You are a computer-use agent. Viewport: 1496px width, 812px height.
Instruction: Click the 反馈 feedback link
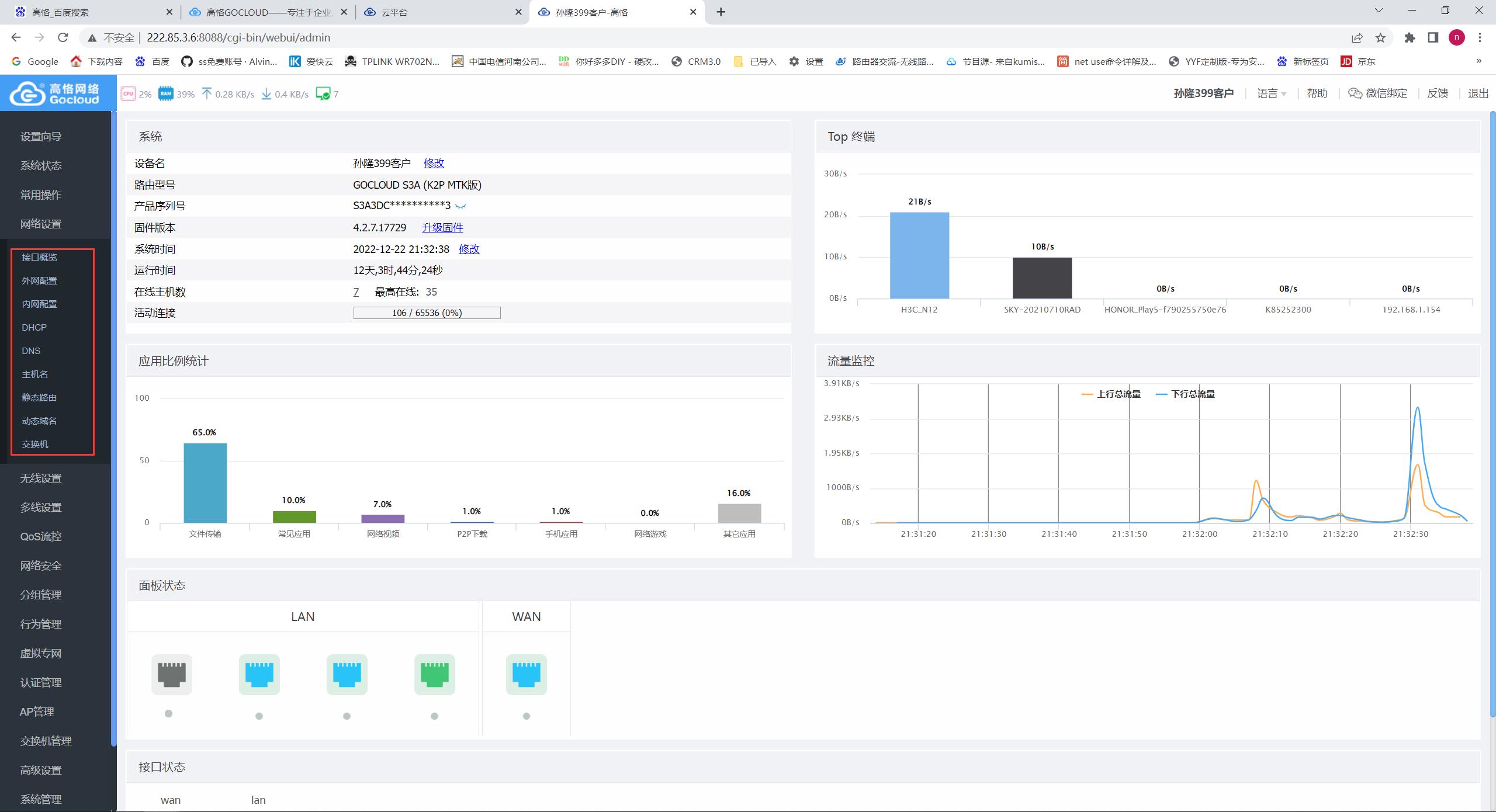1438,93
